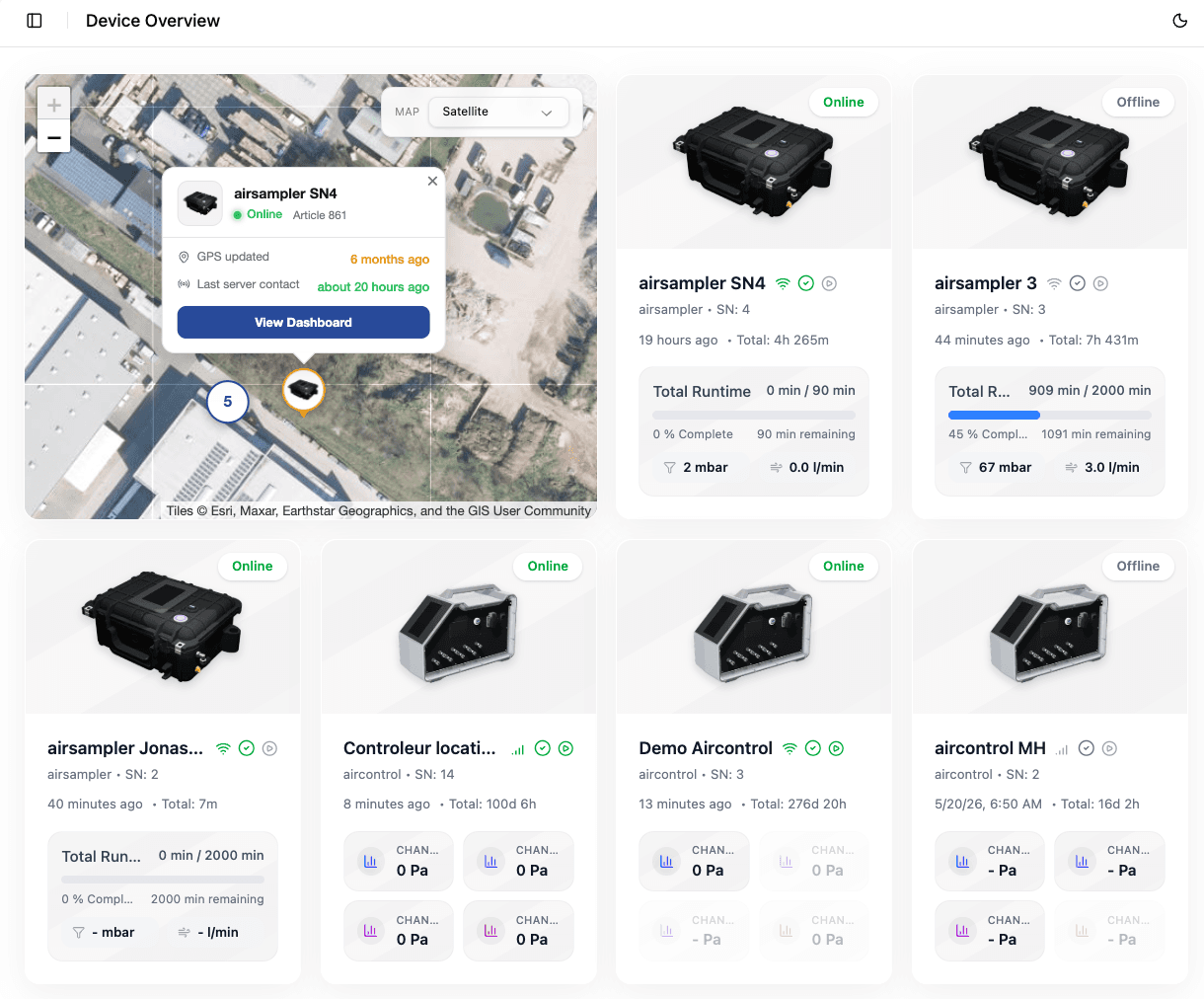The image size is (1204, 999).
Task: Select the cluster marker labeled 5
Action: pos(228,402)
